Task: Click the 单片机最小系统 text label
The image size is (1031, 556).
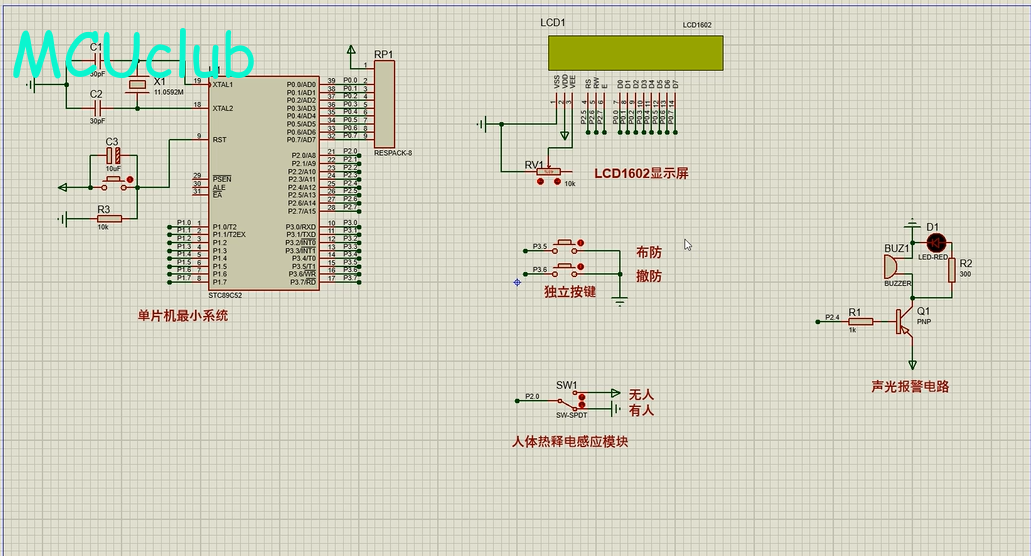Action: [x=183, y=316]
